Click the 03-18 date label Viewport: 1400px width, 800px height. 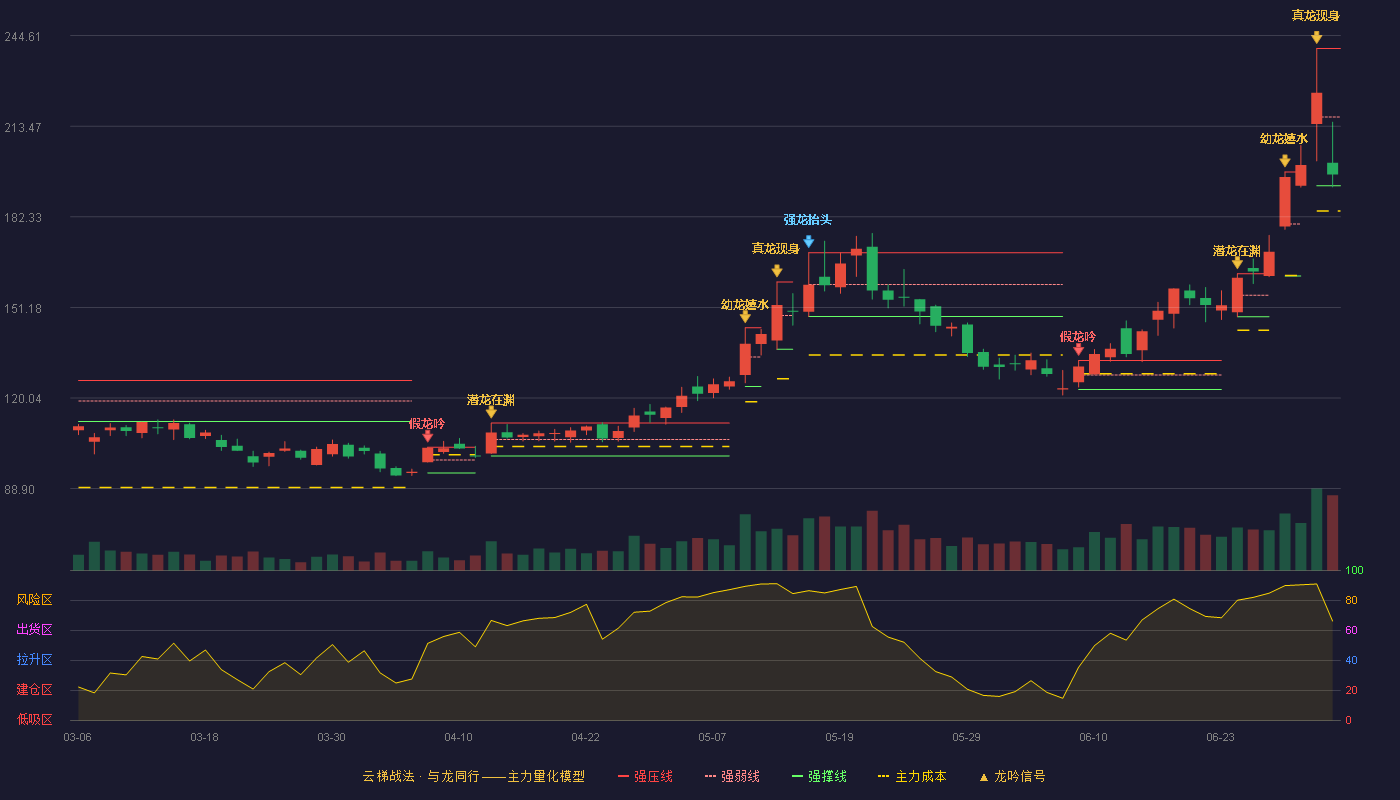click(204, 737)
